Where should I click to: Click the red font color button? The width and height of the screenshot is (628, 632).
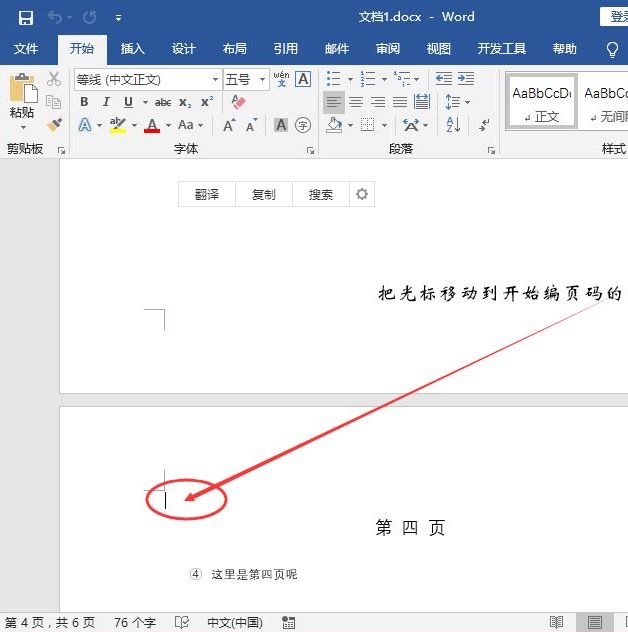pos(152,126)
